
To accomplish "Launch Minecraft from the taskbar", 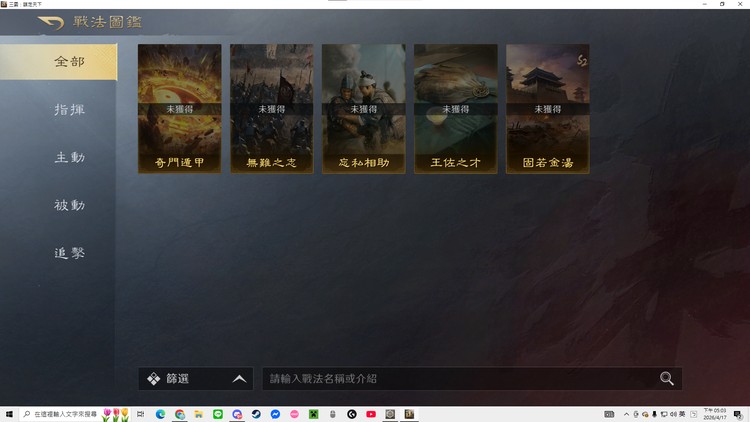I will tap(313, 414).
